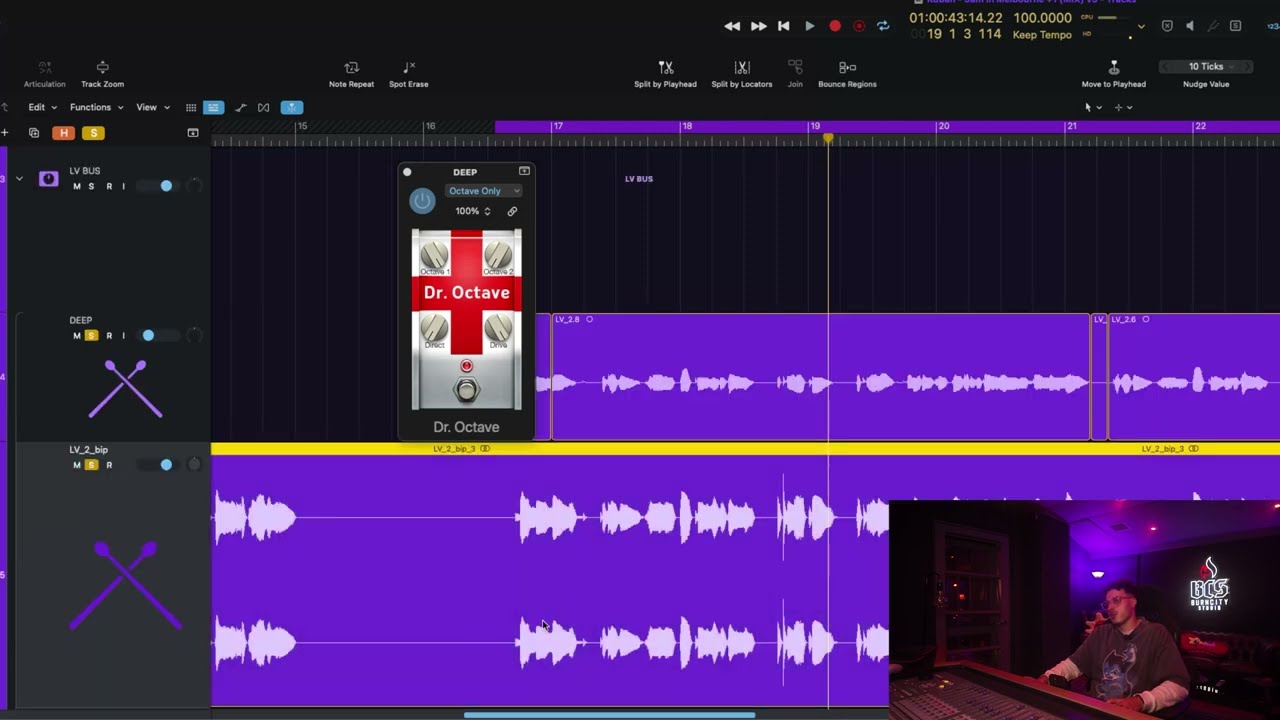Mute the DEEP track

(x=76, y=336)
